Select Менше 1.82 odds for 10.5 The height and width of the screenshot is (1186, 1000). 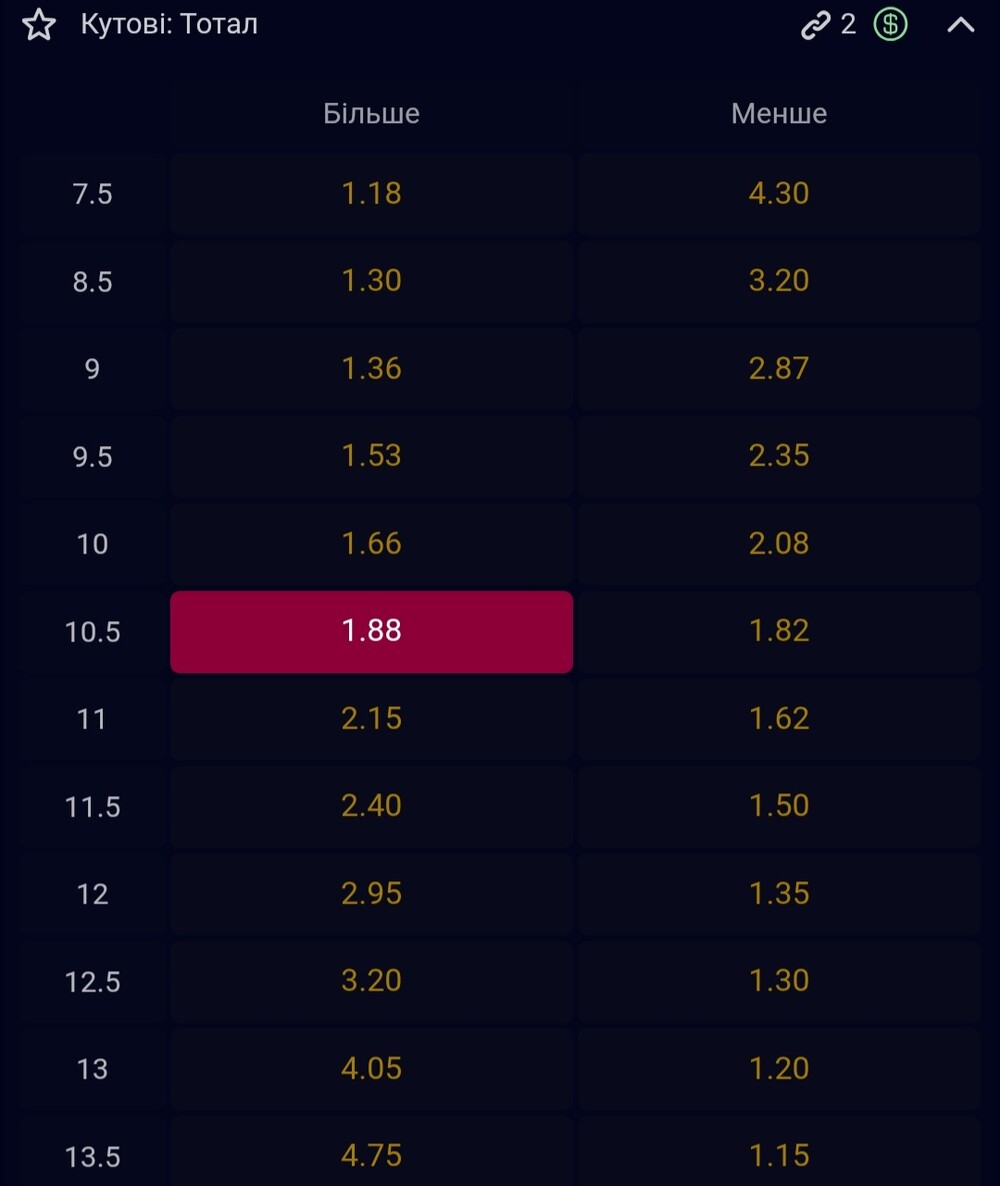[x=778, y=631]
